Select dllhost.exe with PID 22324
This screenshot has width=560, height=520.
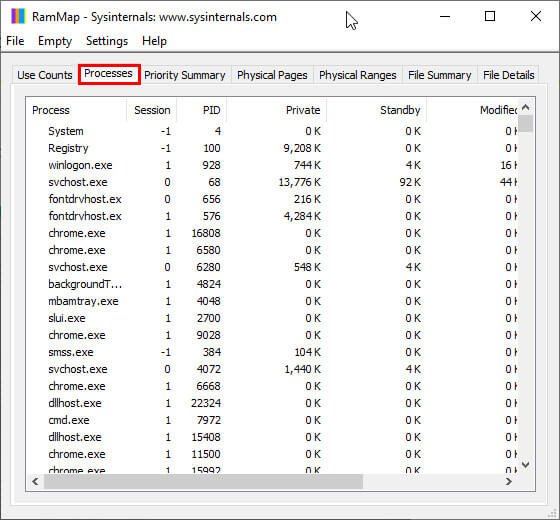pyautogui.click(x=272, y=403)
